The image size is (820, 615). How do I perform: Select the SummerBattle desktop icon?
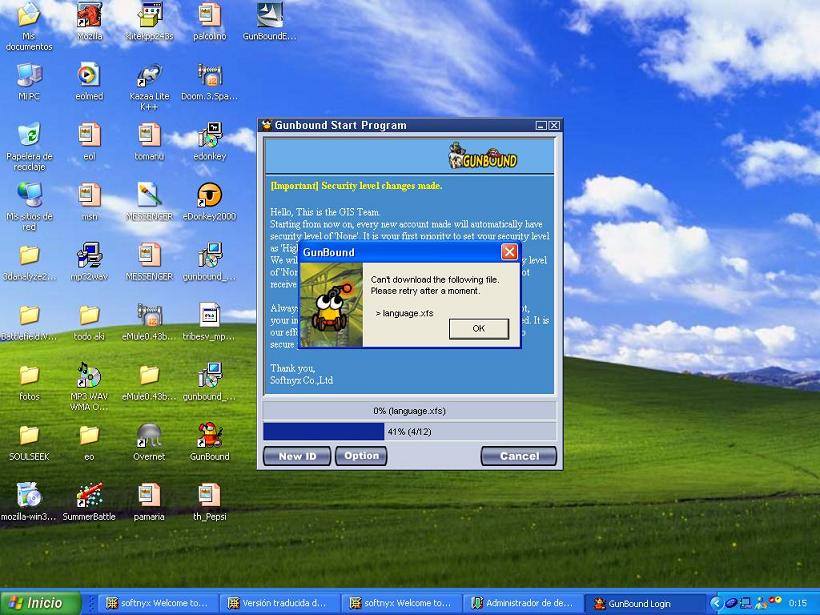tap(89, 502)
